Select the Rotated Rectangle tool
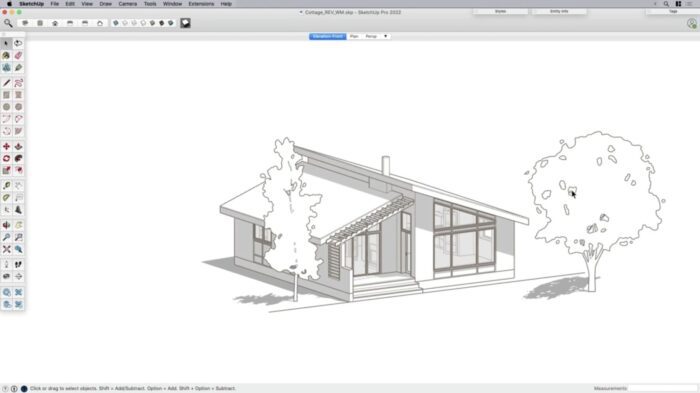 click(x=18, y=95)
